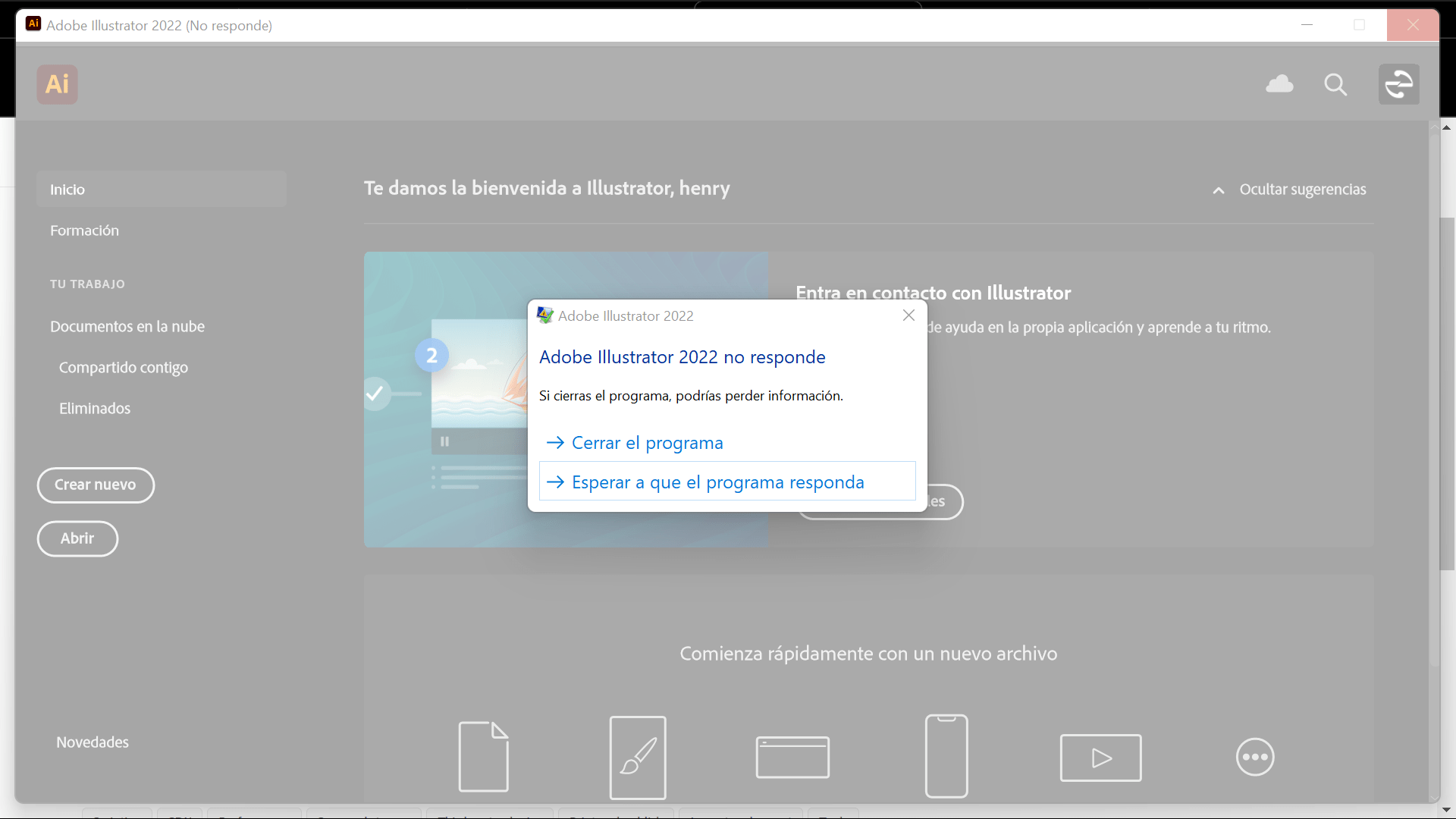Click the search magnifier icon
Screen dimensions: 1456x819
click(x=1335, y=84)
